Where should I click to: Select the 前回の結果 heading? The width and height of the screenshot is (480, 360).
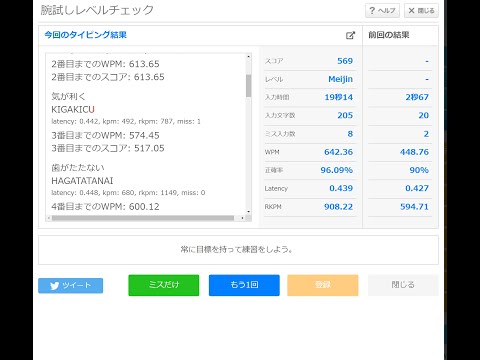[x=389, y=35]
